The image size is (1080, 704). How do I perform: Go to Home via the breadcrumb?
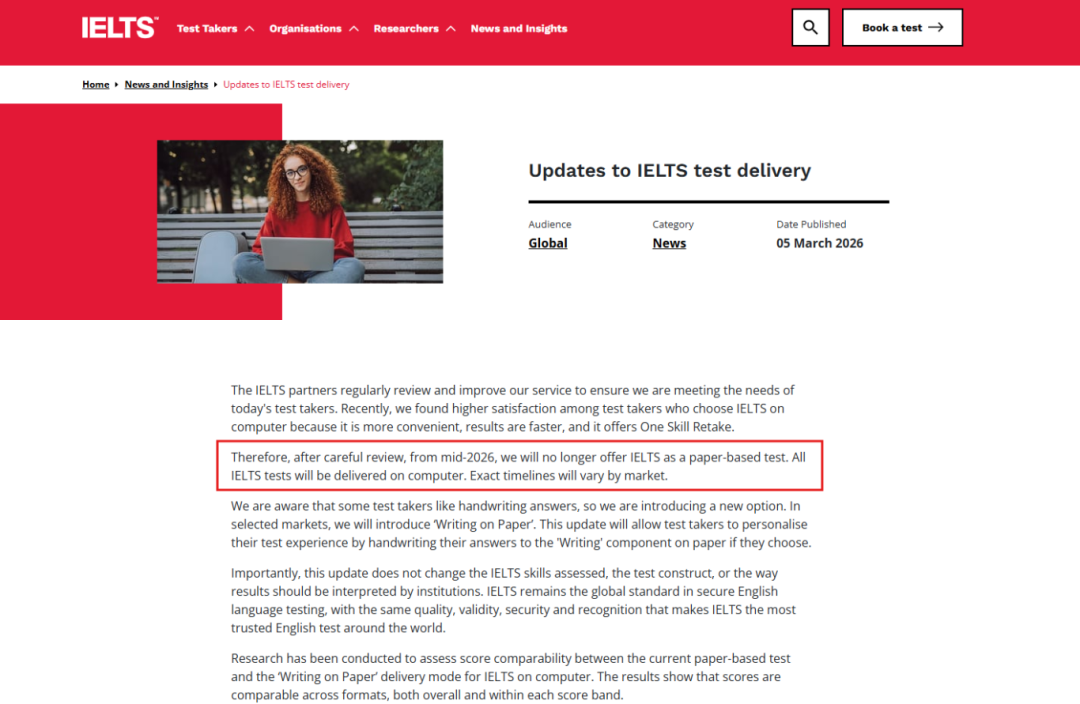(96, 85)
